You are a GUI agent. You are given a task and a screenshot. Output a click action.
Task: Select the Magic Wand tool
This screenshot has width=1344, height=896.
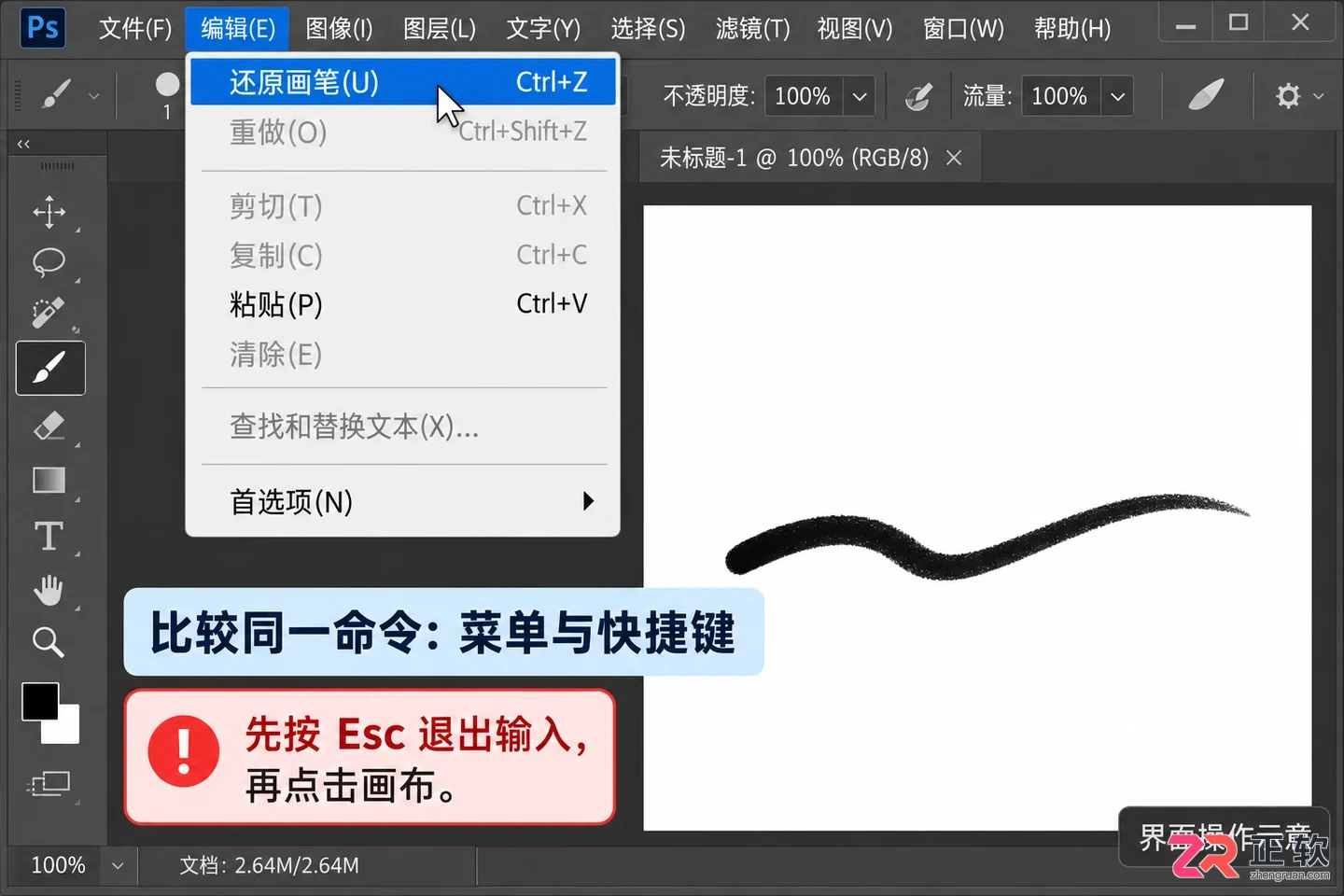pyautogui.click(x=49, y=314)
